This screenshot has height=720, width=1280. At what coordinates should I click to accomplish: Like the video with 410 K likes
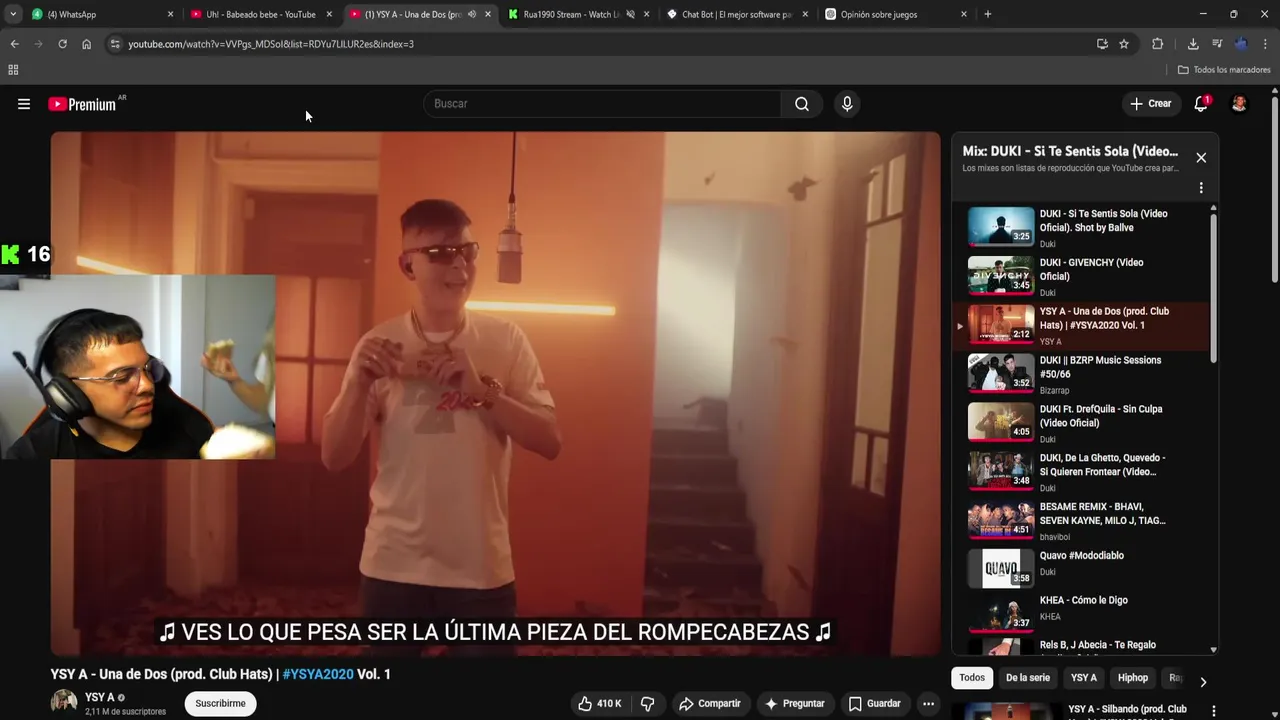pyautogui.click(x=599, y=704)
